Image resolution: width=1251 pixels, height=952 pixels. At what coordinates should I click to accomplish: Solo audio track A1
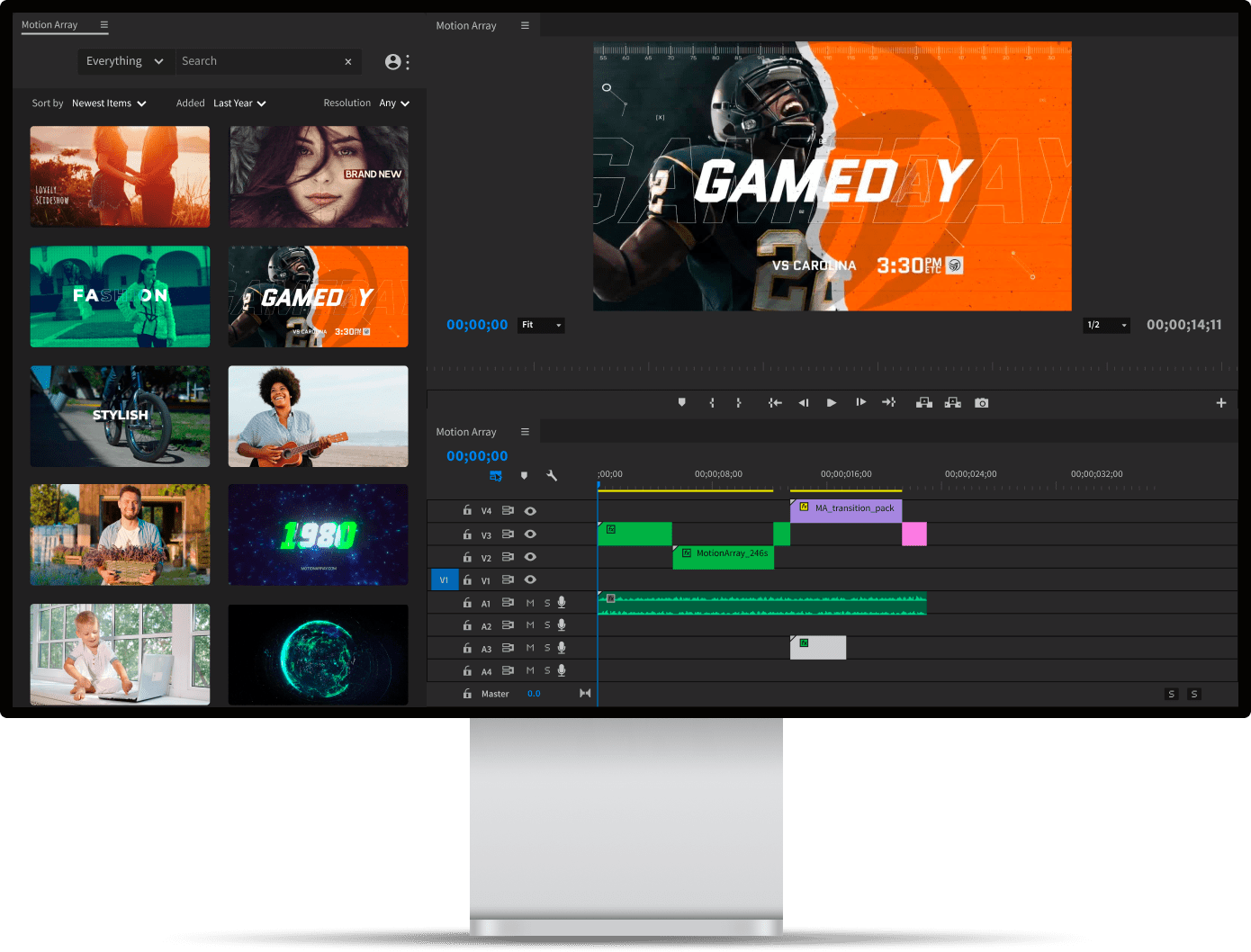pyautogui.click(x=545, y=602)
